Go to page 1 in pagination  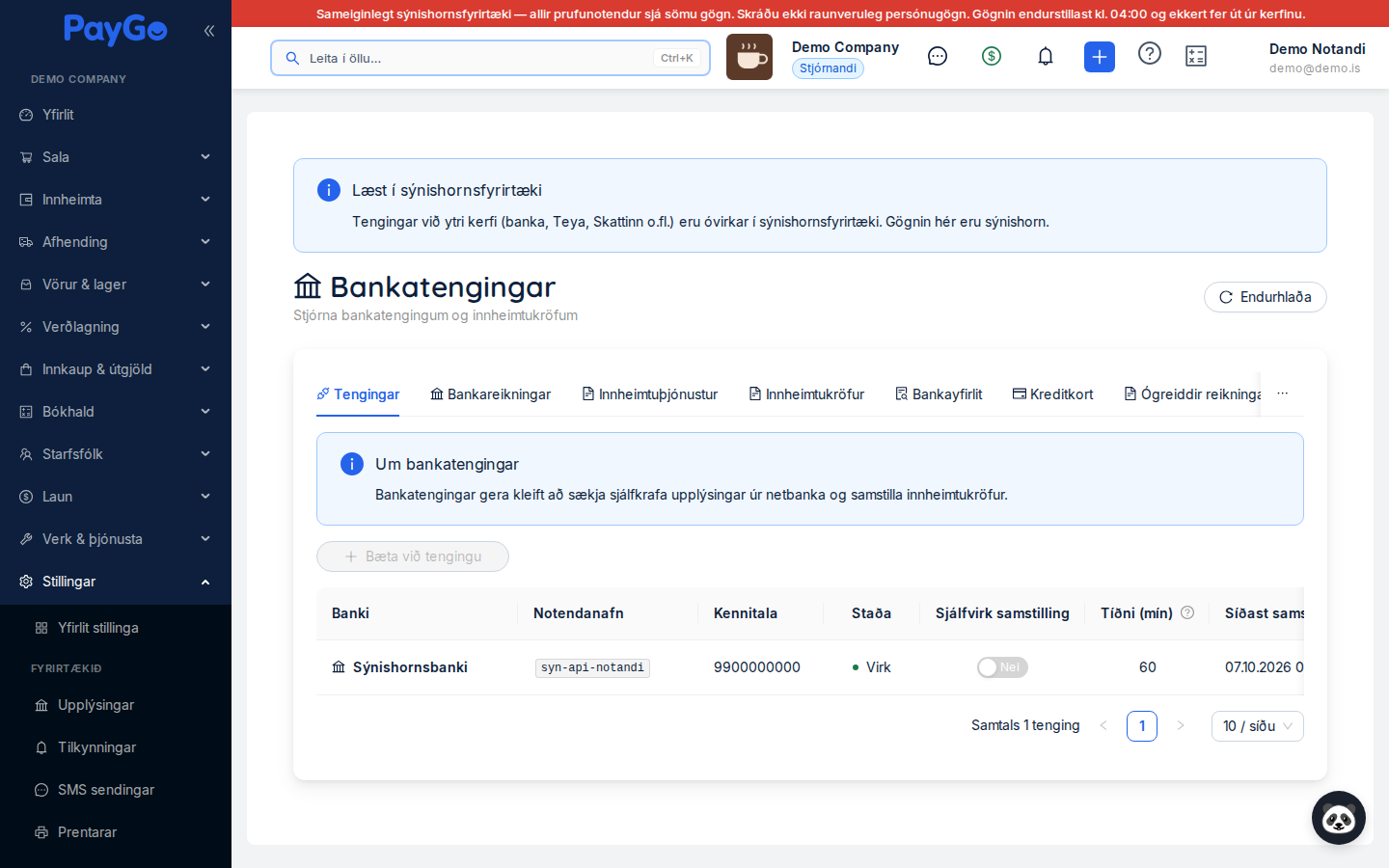pyautogui.click(x=1142, y=726)
